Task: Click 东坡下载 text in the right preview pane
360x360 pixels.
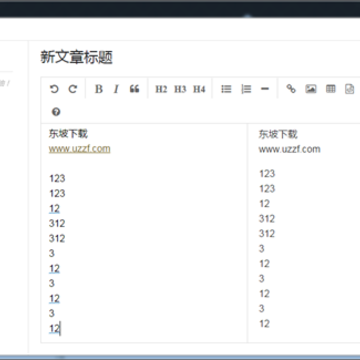Action: click(x=278, y=134)
